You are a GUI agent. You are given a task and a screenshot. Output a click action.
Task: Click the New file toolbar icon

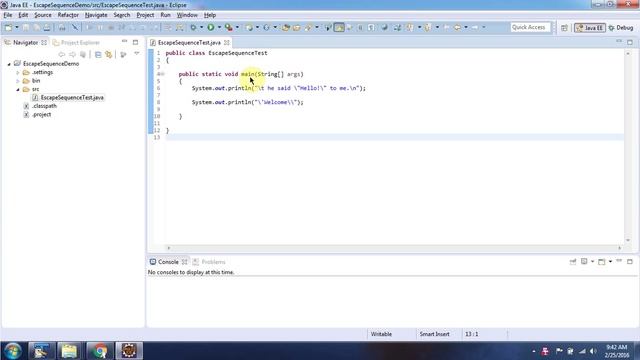pos(8,27)
